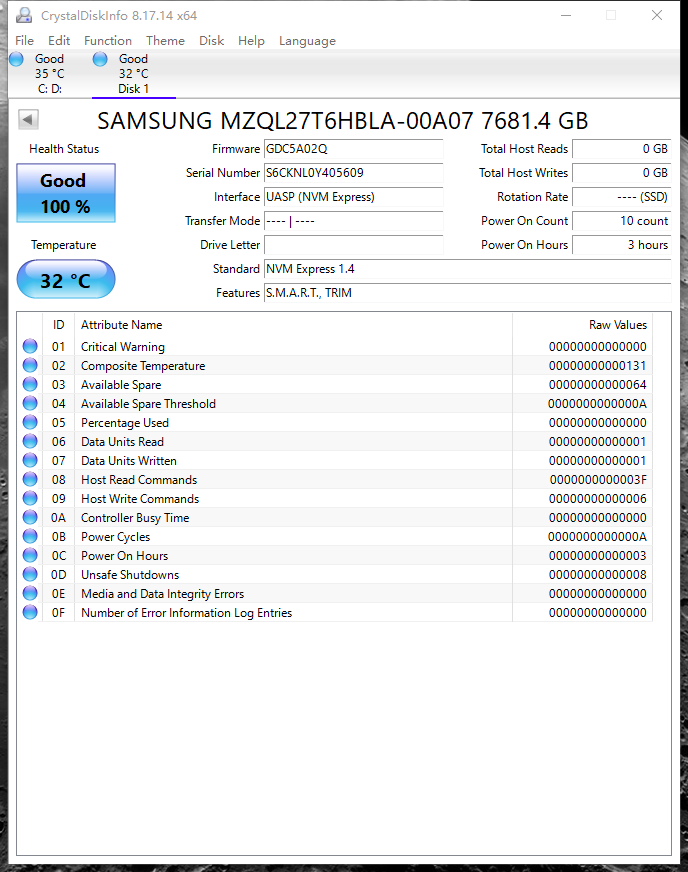
Task: Click status orb for Error Information Log Entries
Action: pyautogui.click(x=30, y=612)
